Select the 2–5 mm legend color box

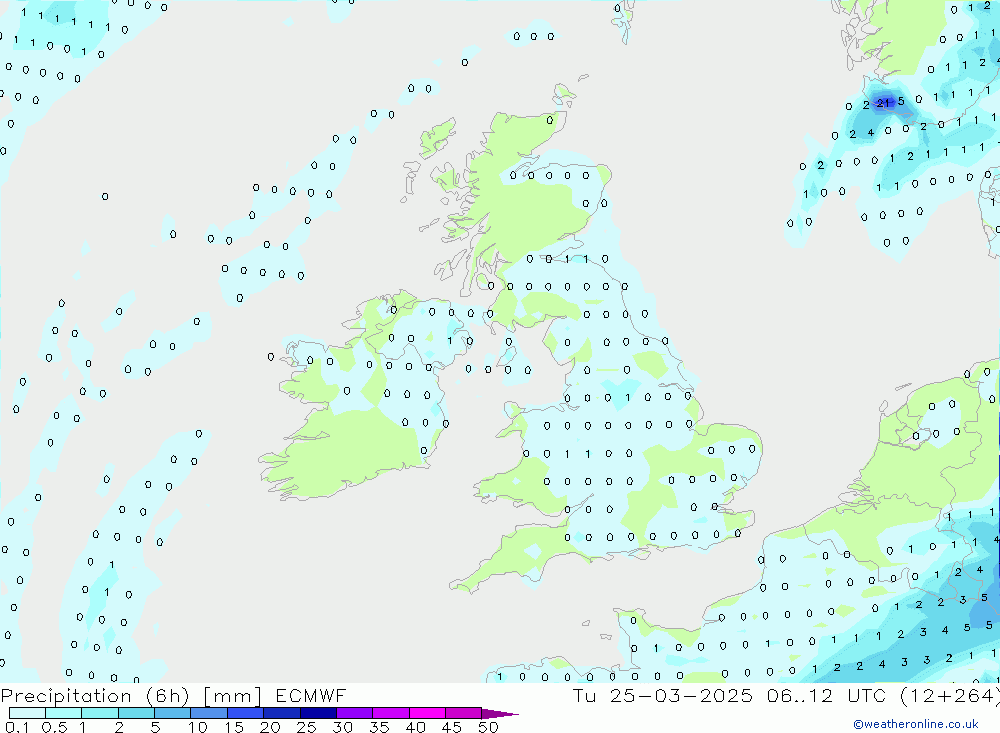136,713
